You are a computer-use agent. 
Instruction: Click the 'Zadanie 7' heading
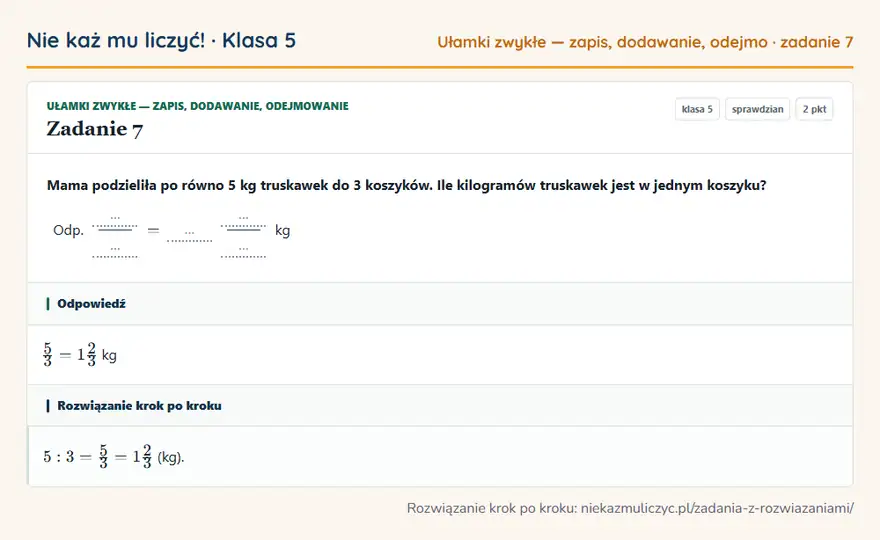pos(94,129)
